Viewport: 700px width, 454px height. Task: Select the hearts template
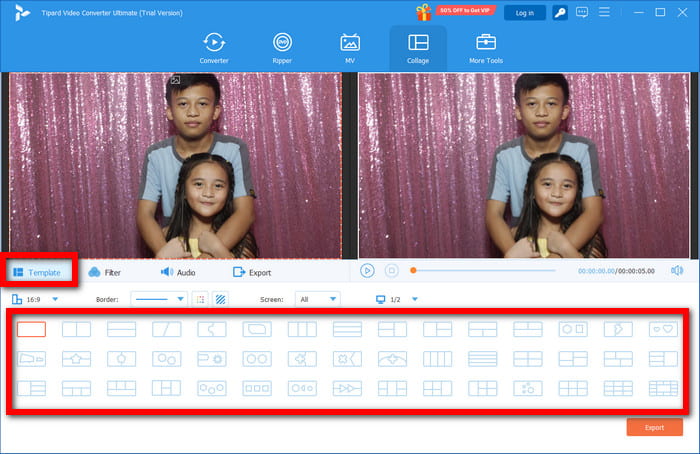[x=663, y=329]
